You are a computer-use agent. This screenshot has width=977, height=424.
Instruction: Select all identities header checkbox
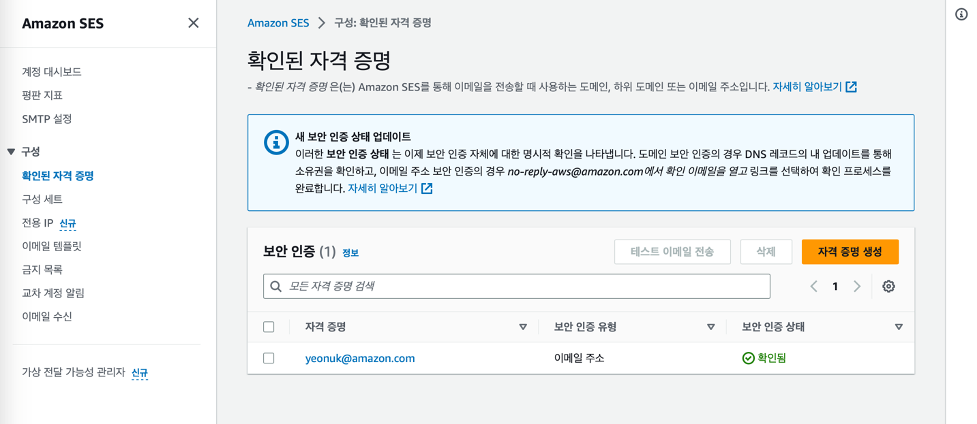[x=269, y=327]
